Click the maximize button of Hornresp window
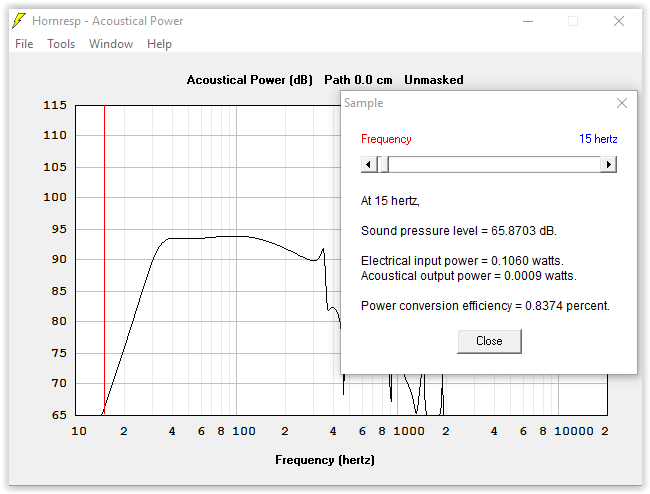650x494 pixels. (x=573, y=21)
